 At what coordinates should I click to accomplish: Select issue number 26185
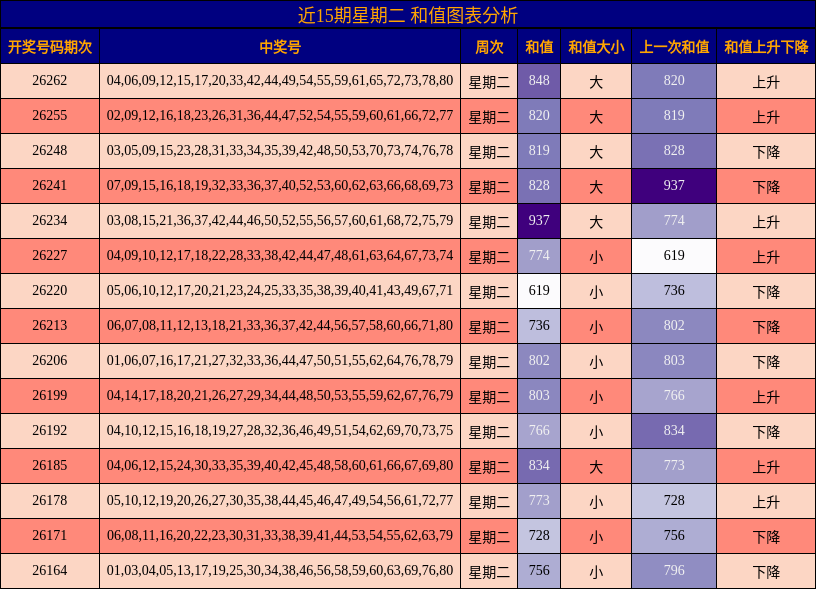pos(50,465)
